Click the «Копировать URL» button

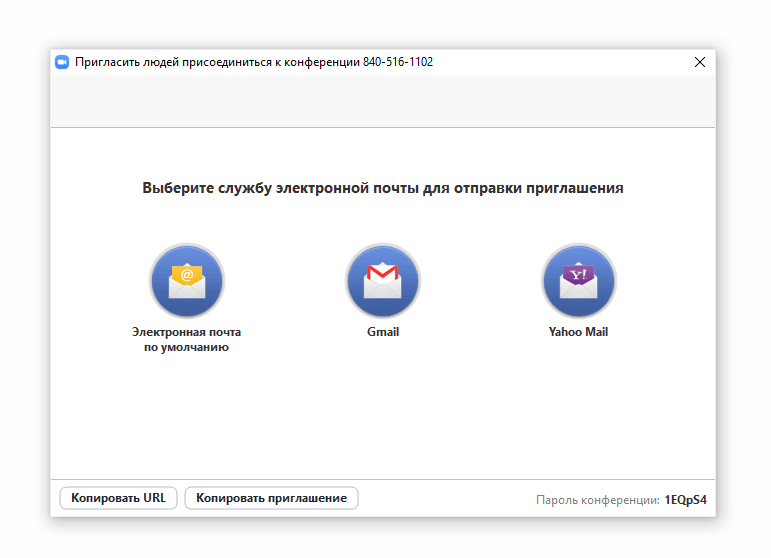(119, 498)
